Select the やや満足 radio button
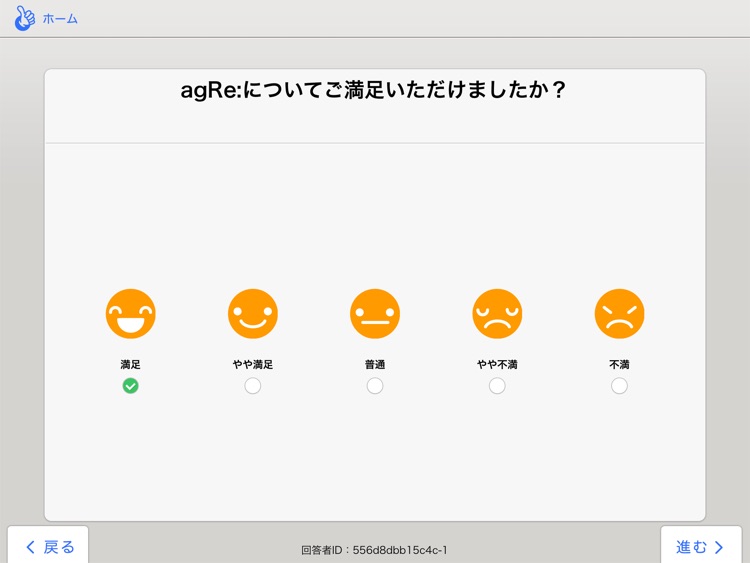This screenshot has width=750, height=563. (253, 386)
